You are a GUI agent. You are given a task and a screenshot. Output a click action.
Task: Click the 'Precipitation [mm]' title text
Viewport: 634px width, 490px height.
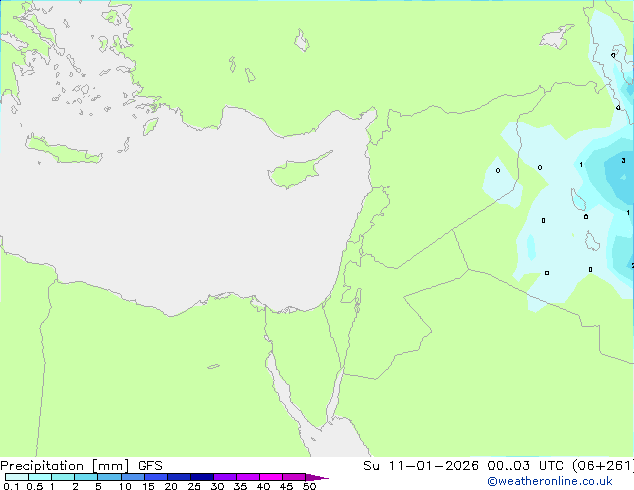(x=64, y=466)
